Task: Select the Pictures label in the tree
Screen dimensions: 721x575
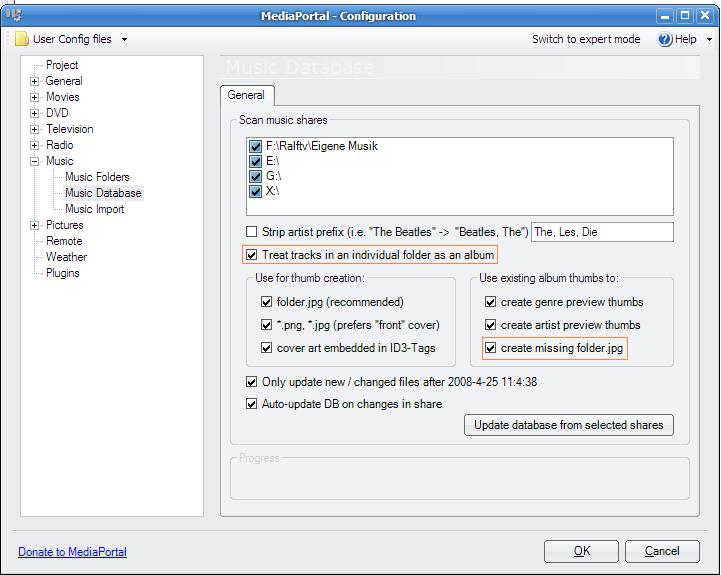Action: click(65, 225)
